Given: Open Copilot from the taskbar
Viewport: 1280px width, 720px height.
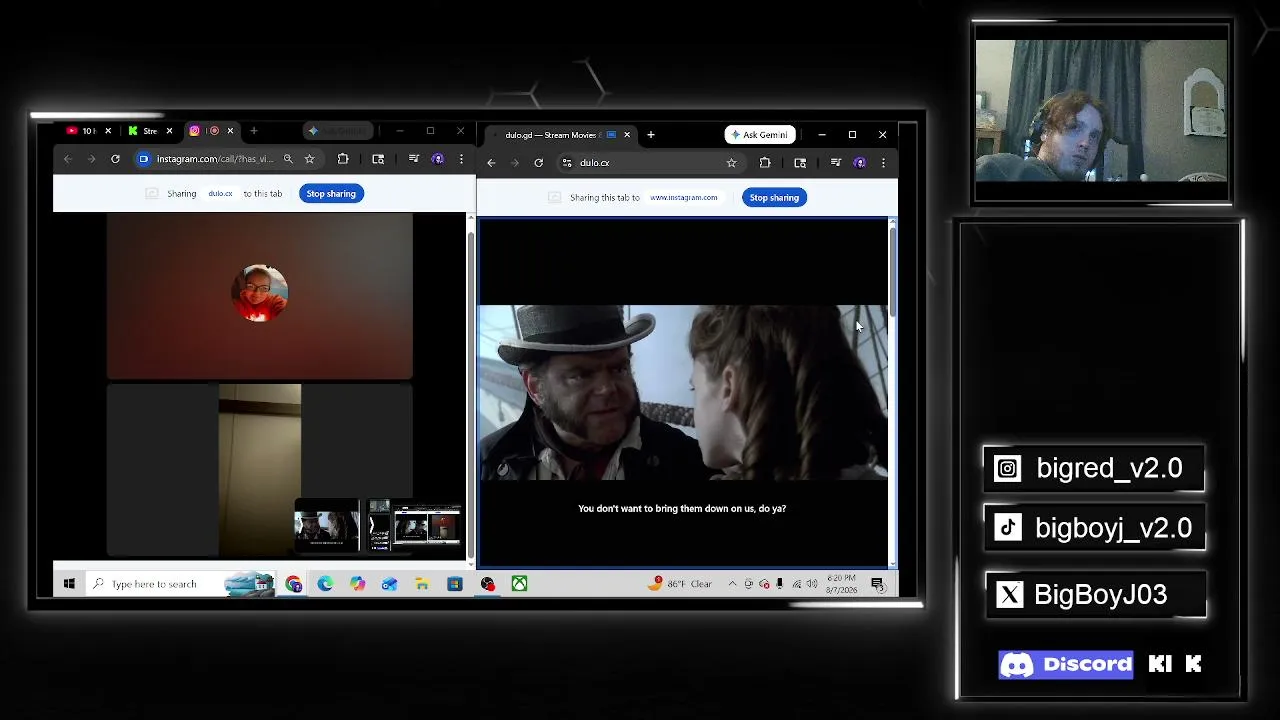Looking at the screenshot, I should pos(358,584).
